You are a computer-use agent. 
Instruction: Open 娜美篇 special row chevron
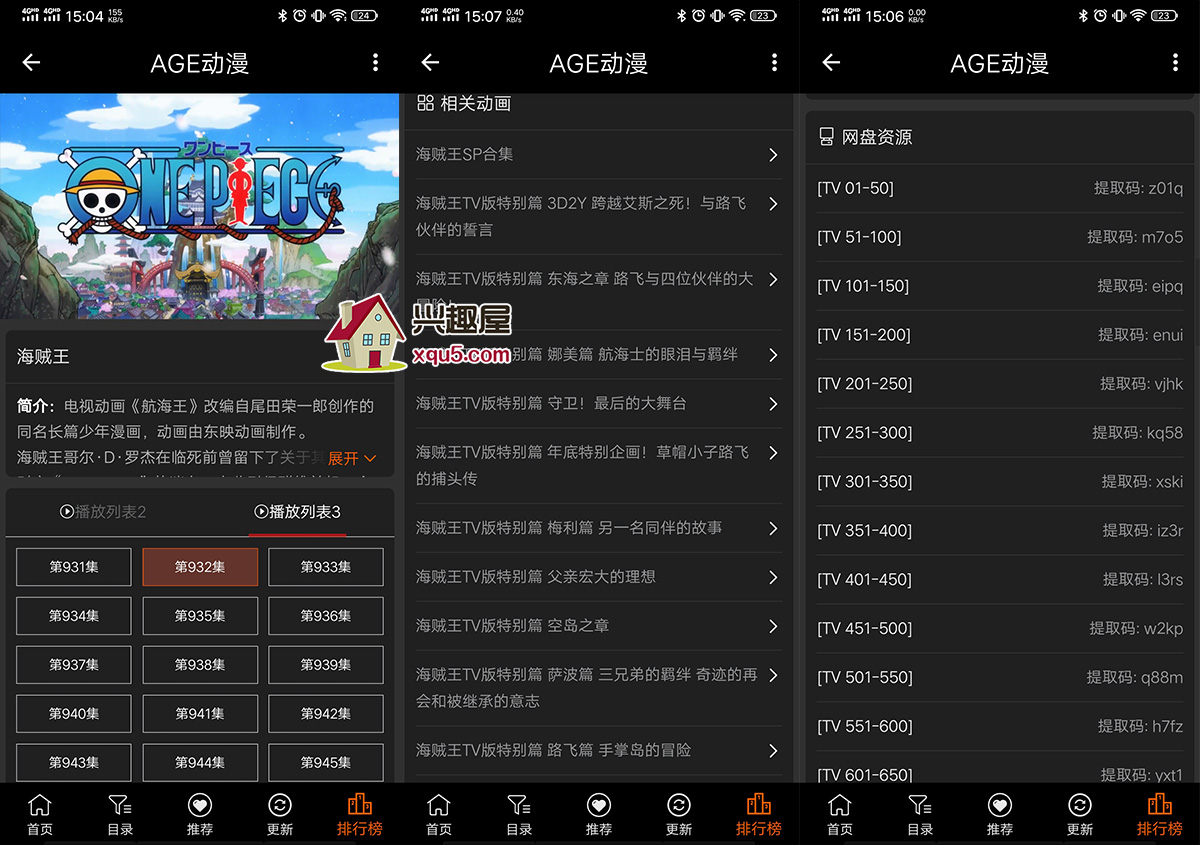[773, 355]
